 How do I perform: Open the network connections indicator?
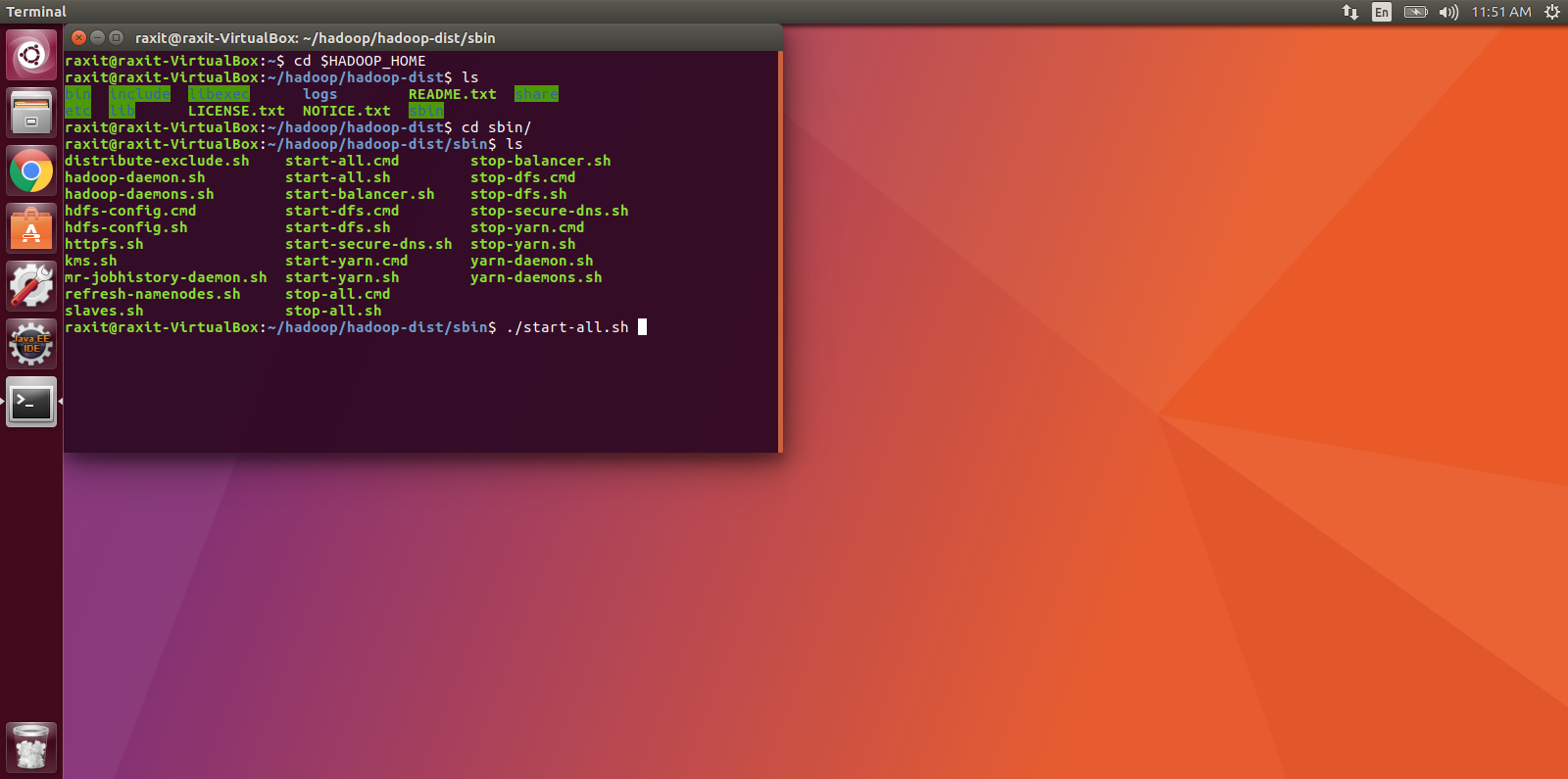[x=1349, y=12]
